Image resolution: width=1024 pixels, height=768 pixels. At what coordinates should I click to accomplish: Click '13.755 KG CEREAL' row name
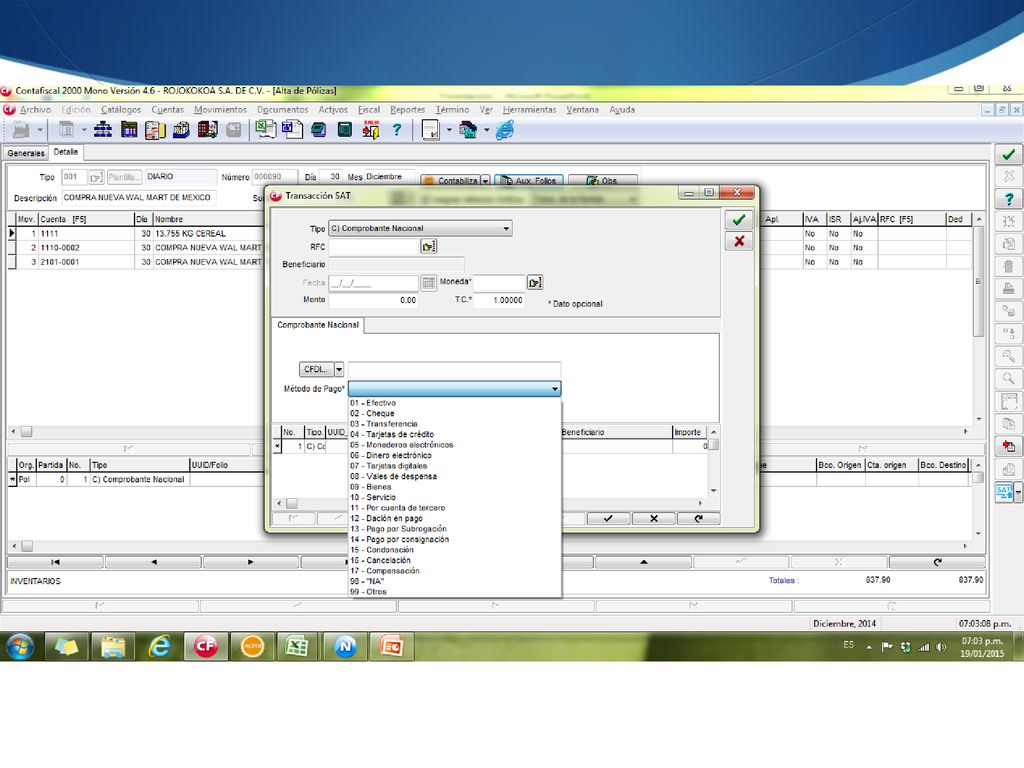click(190, 234)
